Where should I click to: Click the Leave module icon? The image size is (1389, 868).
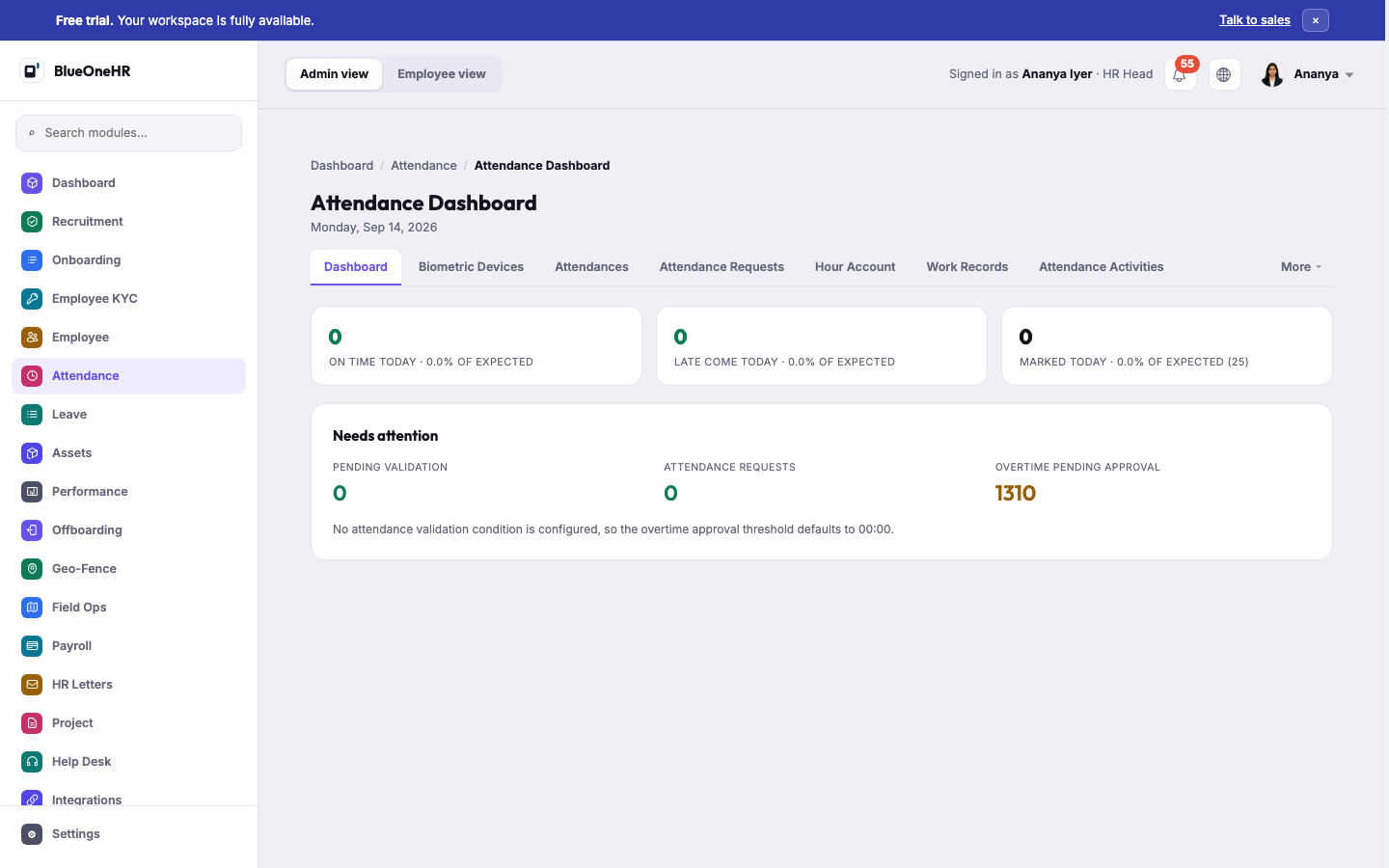point(32,414)
